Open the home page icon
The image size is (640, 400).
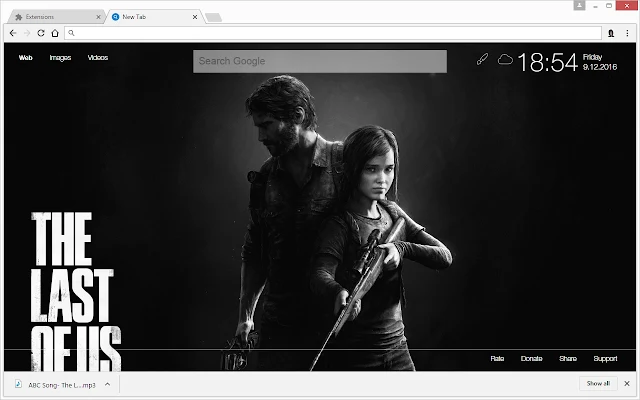pyautogui.click(x=55, y=33)
